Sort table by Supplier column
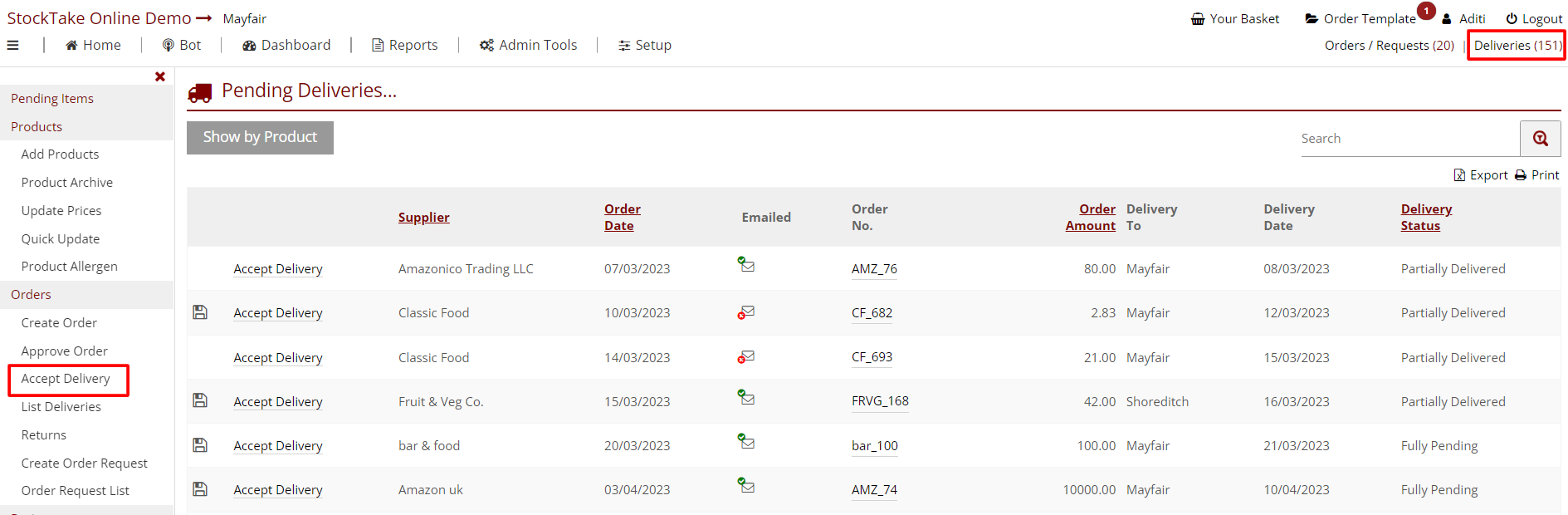 click(423, 218)
